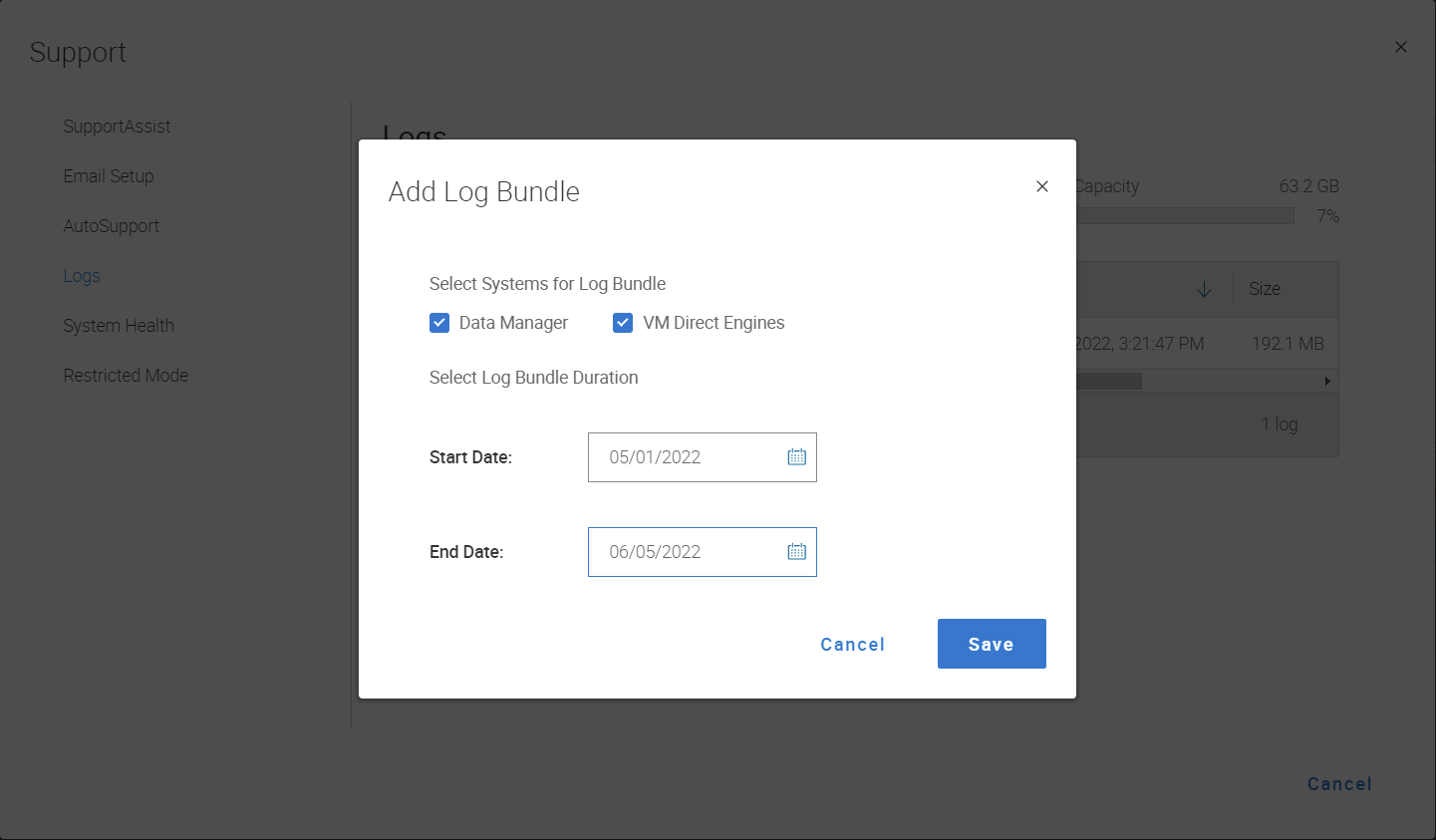Close the Support window

pyautogui.click(x=1400, y=47)
